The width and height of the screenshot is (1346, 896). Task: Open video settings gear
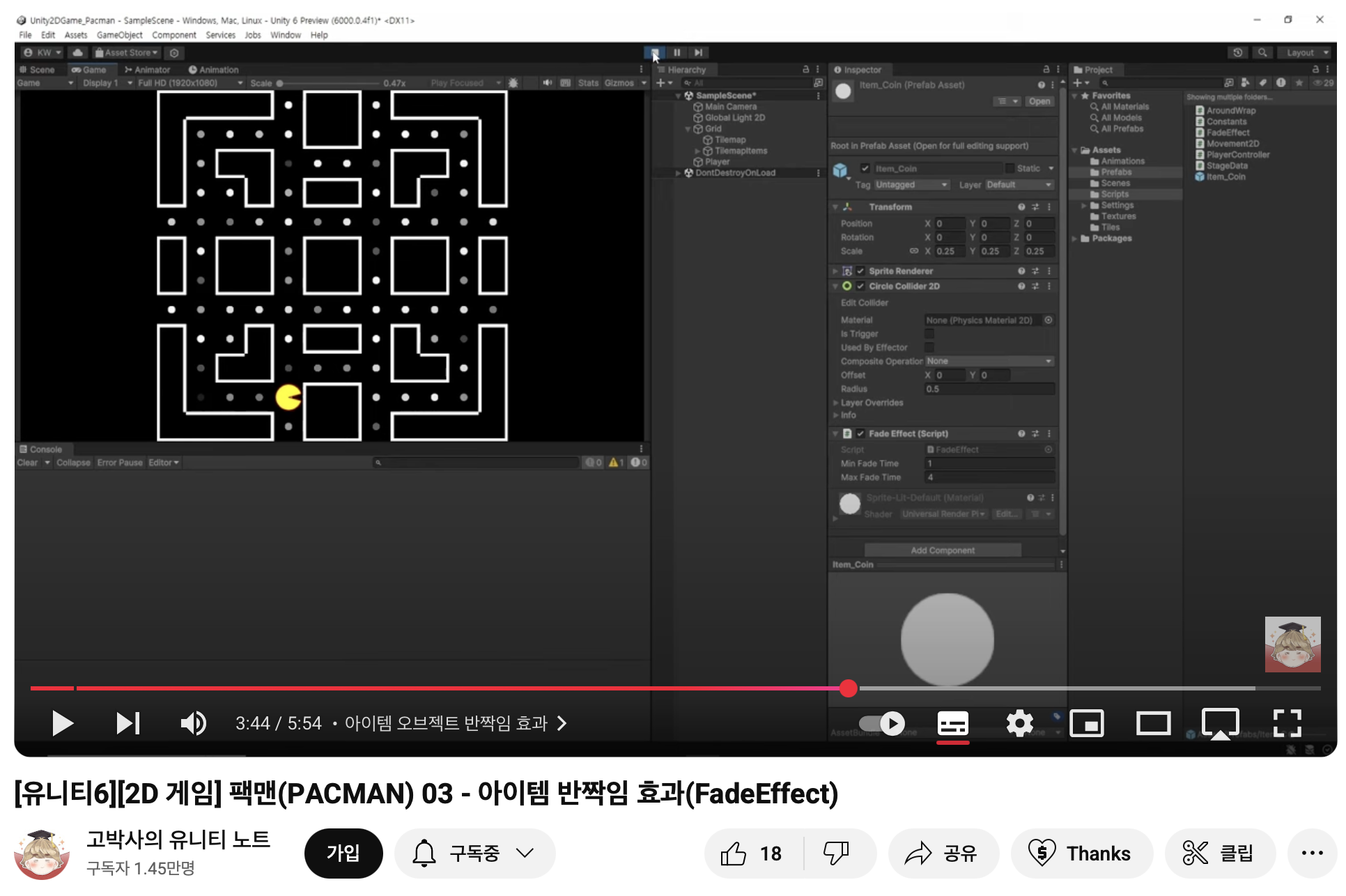[1019, 723]
